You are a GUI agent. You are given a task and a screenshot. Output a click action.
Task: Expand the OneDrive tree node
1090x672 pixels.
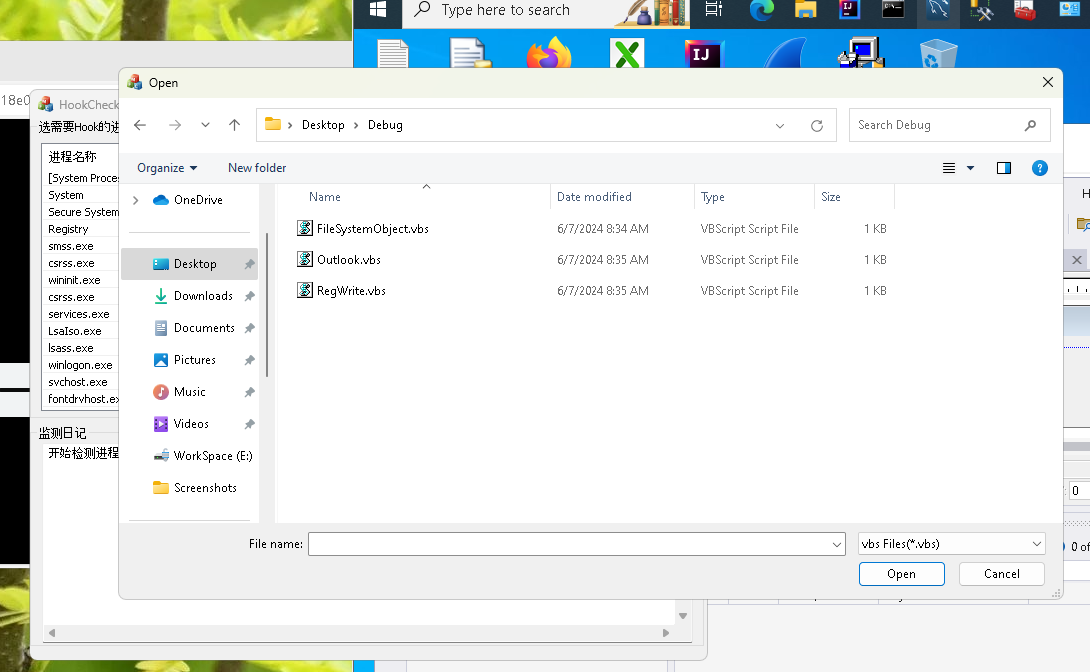[136, 200]
